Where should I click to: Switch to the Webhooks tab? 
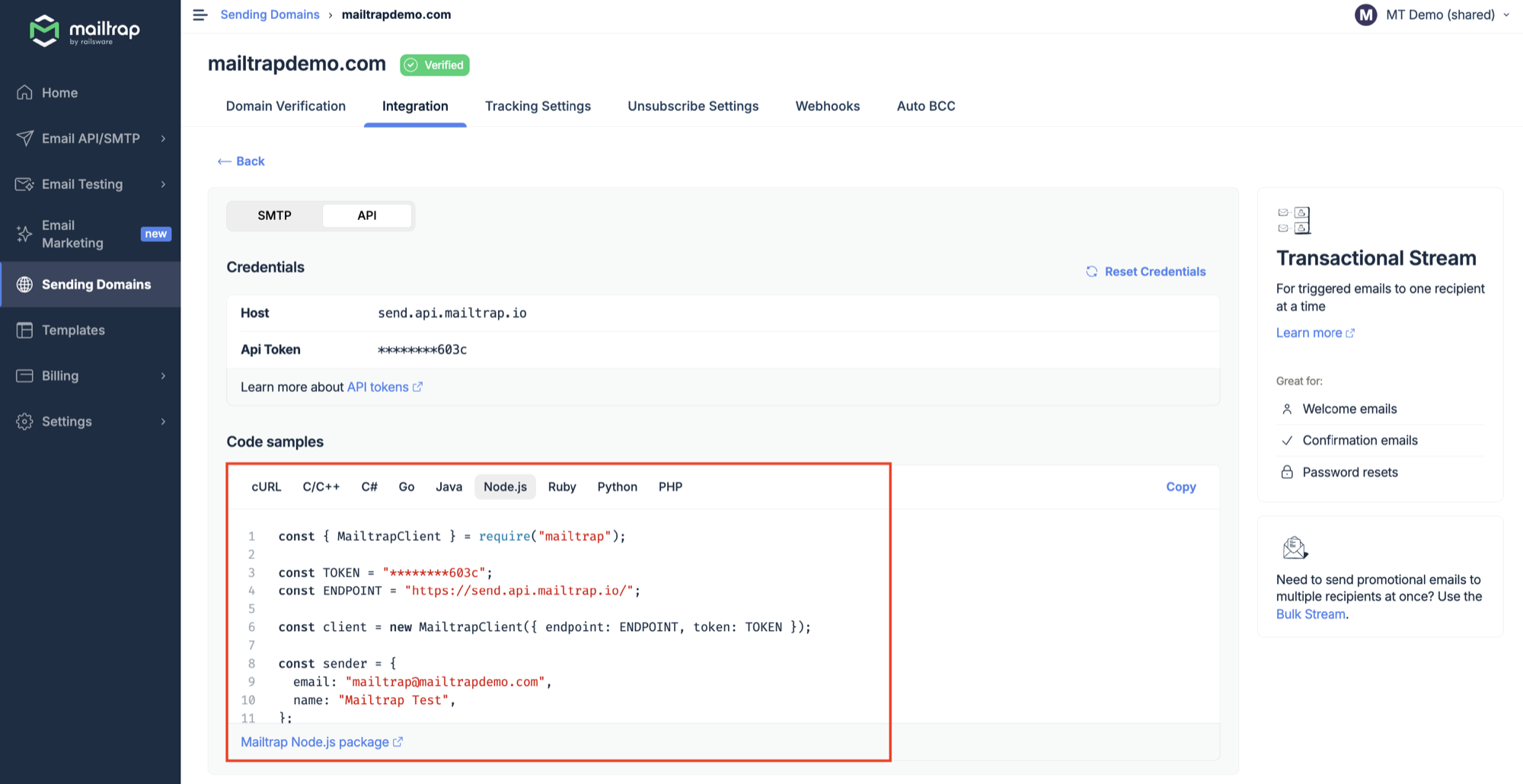click(x=827, y=107)
